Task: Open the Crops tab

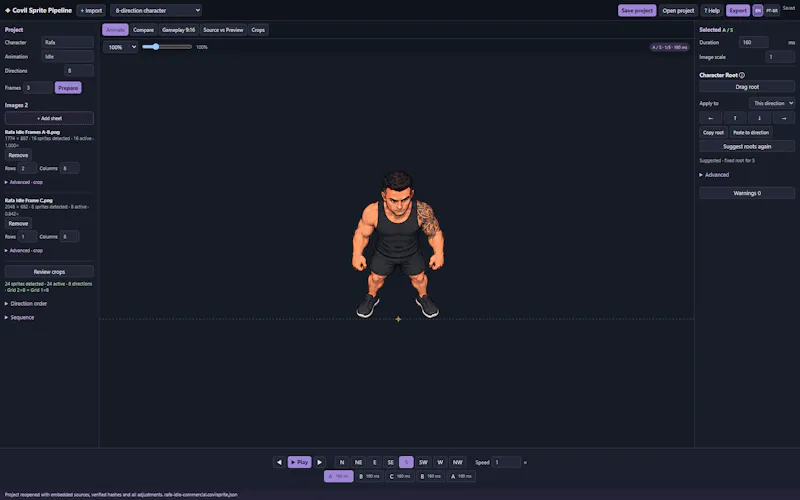Action: pos(258,30)
